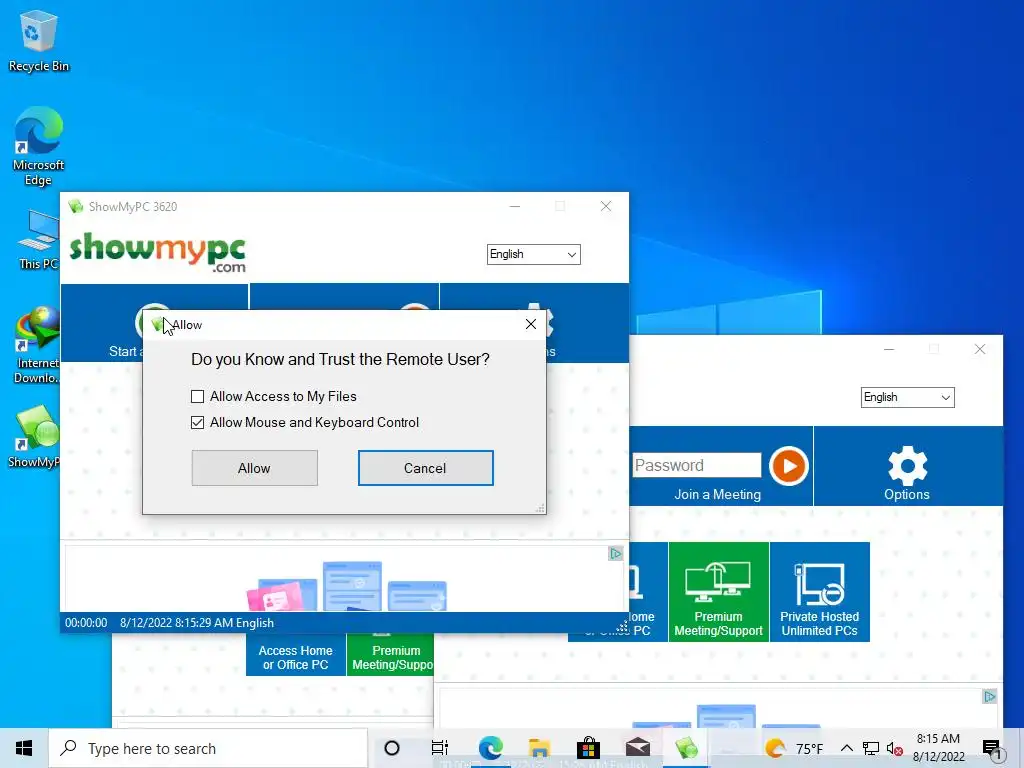The image size is (1024, 768).
Task: Open Internet Download Manager desktop shortcut
Action: pyautogui.click(x=37, y=344)
